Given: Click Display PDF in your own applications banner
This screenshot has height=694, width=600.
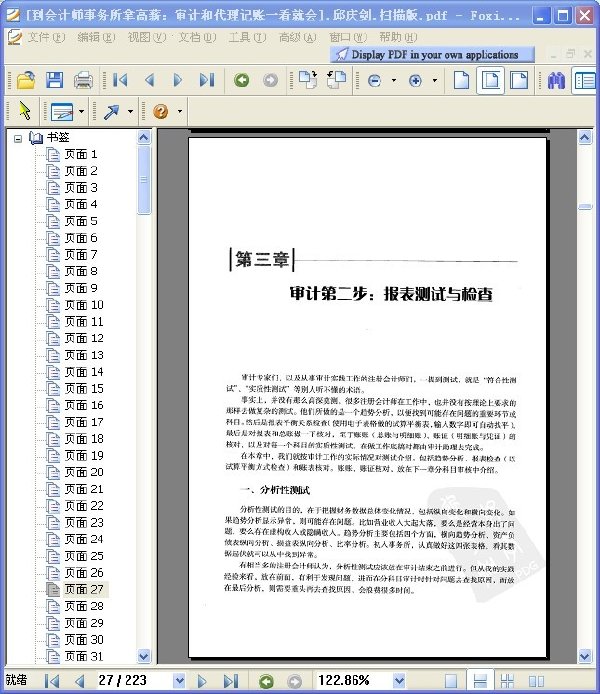Looking at the screenshot, I should 432,54.
